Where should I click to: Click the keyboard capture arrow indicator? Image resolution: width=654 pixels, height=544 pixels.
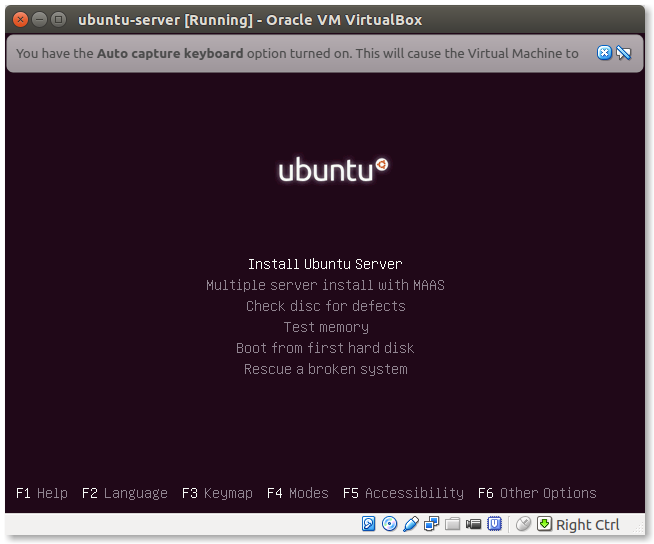[544, 524]
